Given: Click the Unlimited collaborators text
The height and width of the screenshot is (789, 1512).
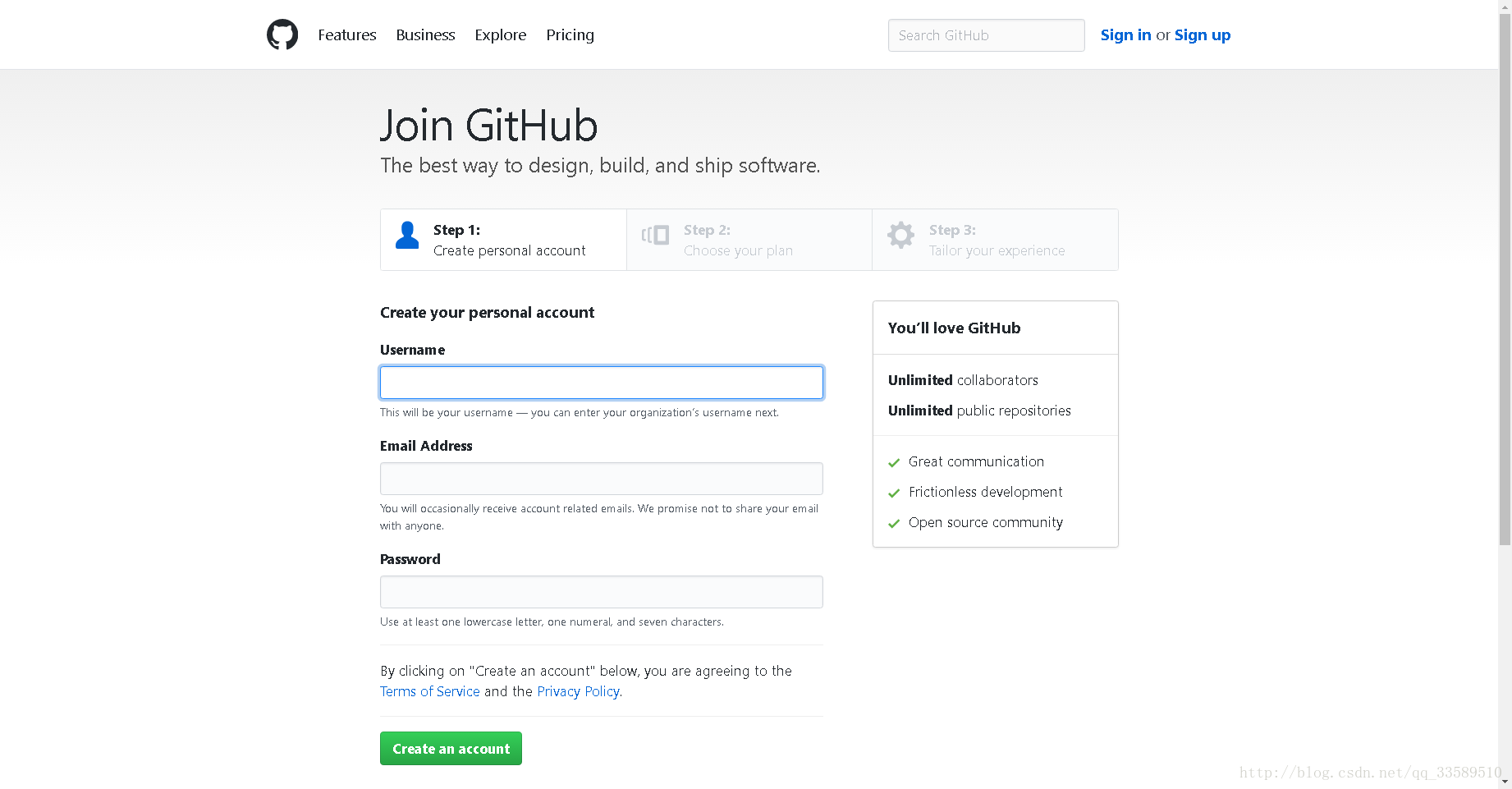Looking at the screenshot, I should click(963, 380).
